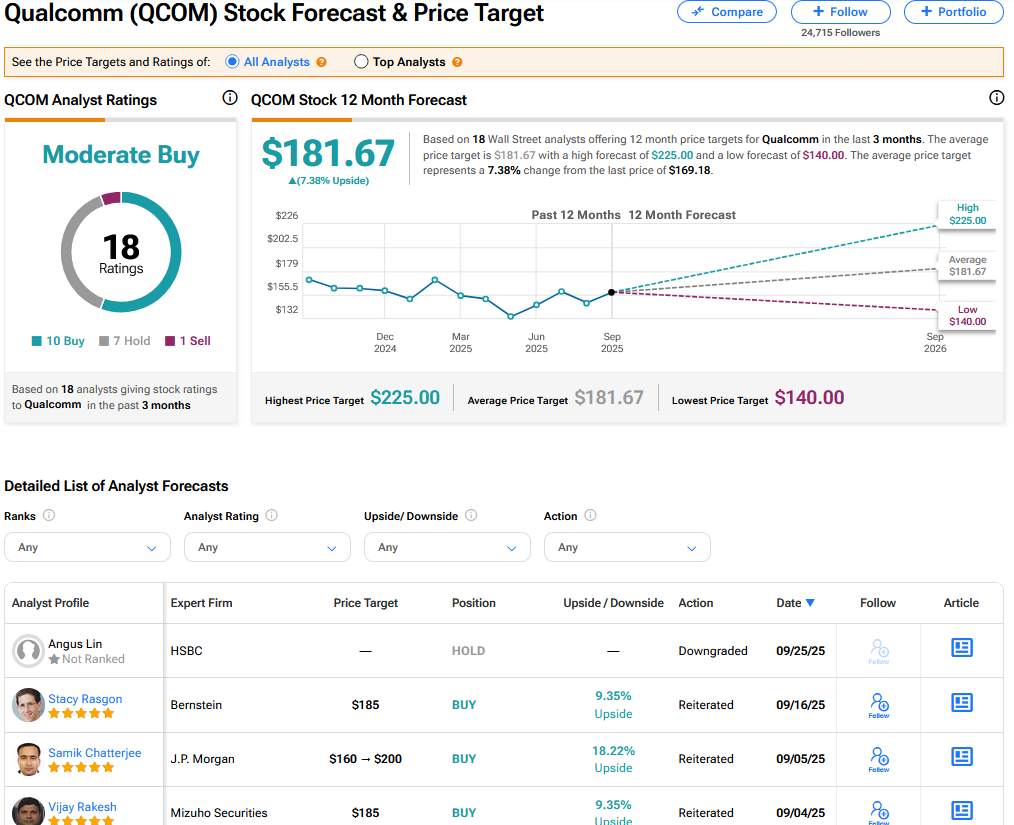Viewport: 1014px width, 825px height.
Task: Follow analyst Samik Chatterjee icon
Action: coord(879,758)
